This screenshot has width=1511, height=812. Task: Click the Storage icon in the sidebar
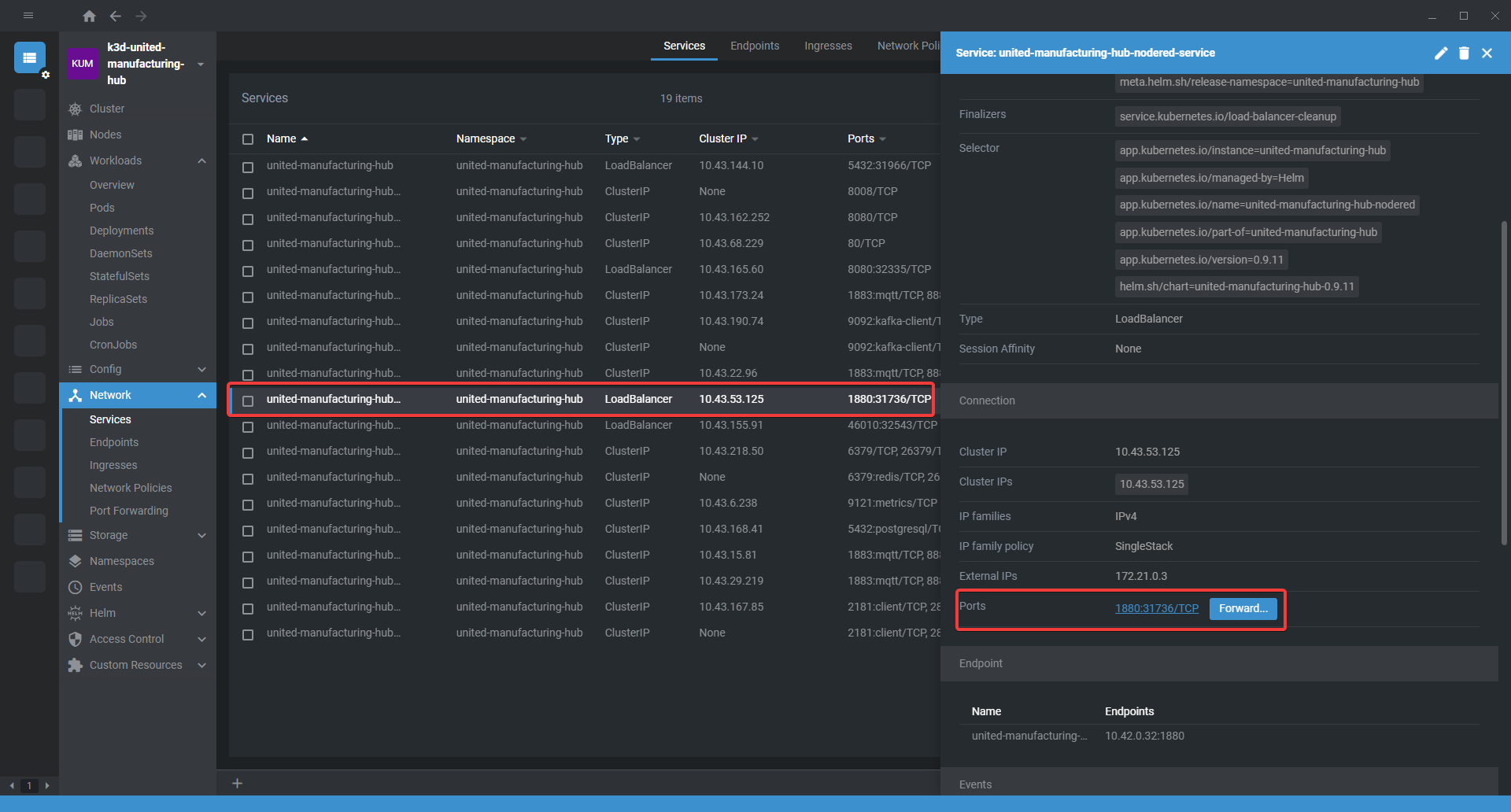pyautogui.click(x=76, y=535)
